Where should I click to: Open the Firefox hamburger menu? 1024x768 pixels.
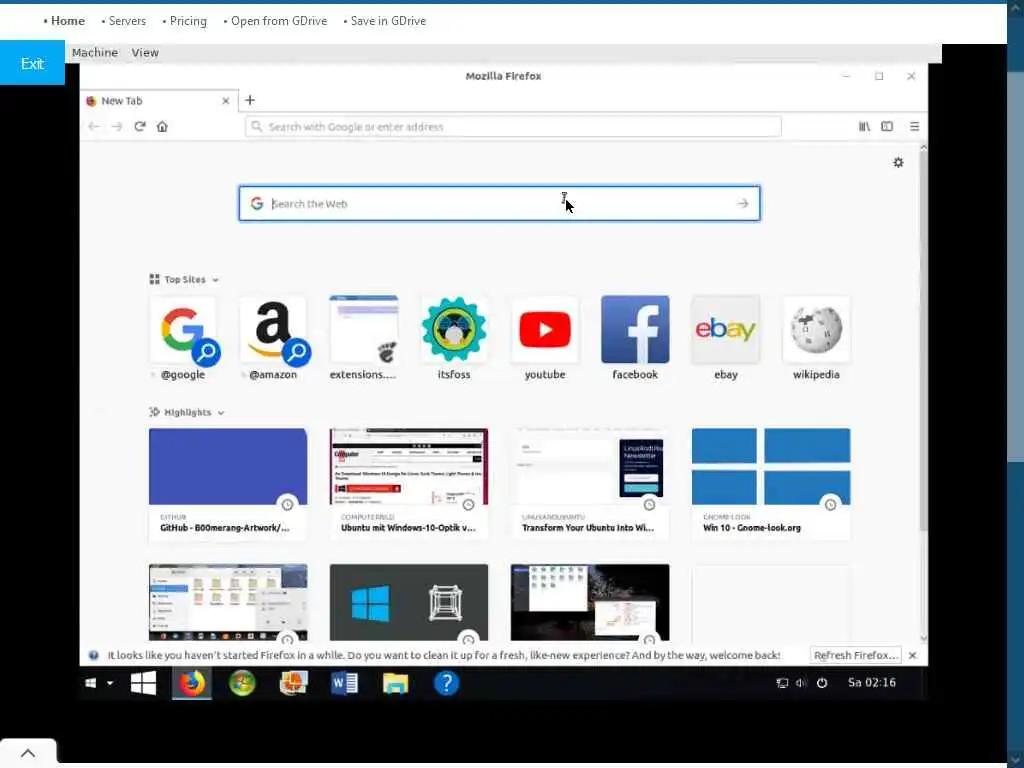point(914,127)
